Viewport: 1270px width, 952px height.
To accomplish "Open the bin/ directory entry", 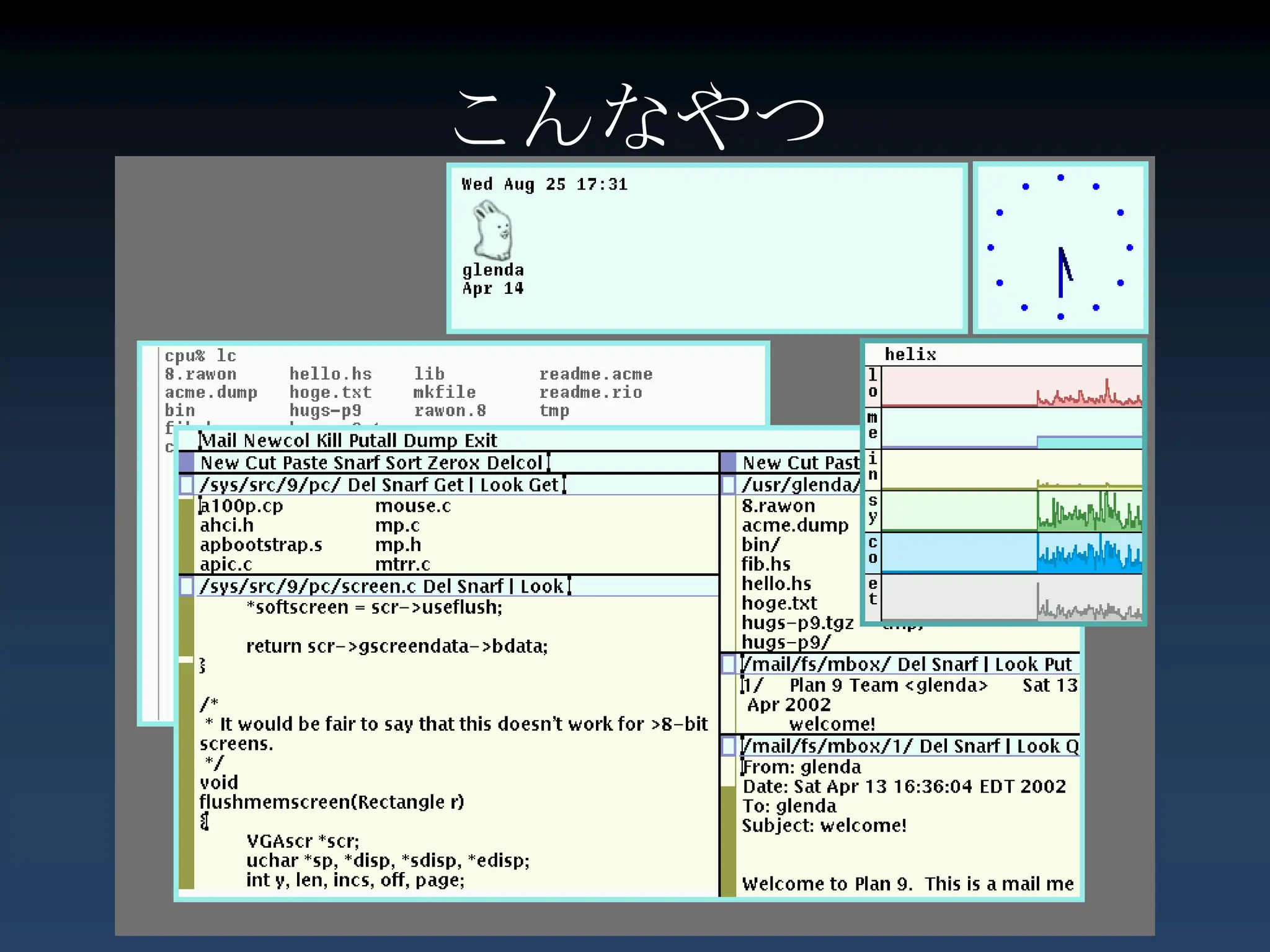I will pos(760,545).
